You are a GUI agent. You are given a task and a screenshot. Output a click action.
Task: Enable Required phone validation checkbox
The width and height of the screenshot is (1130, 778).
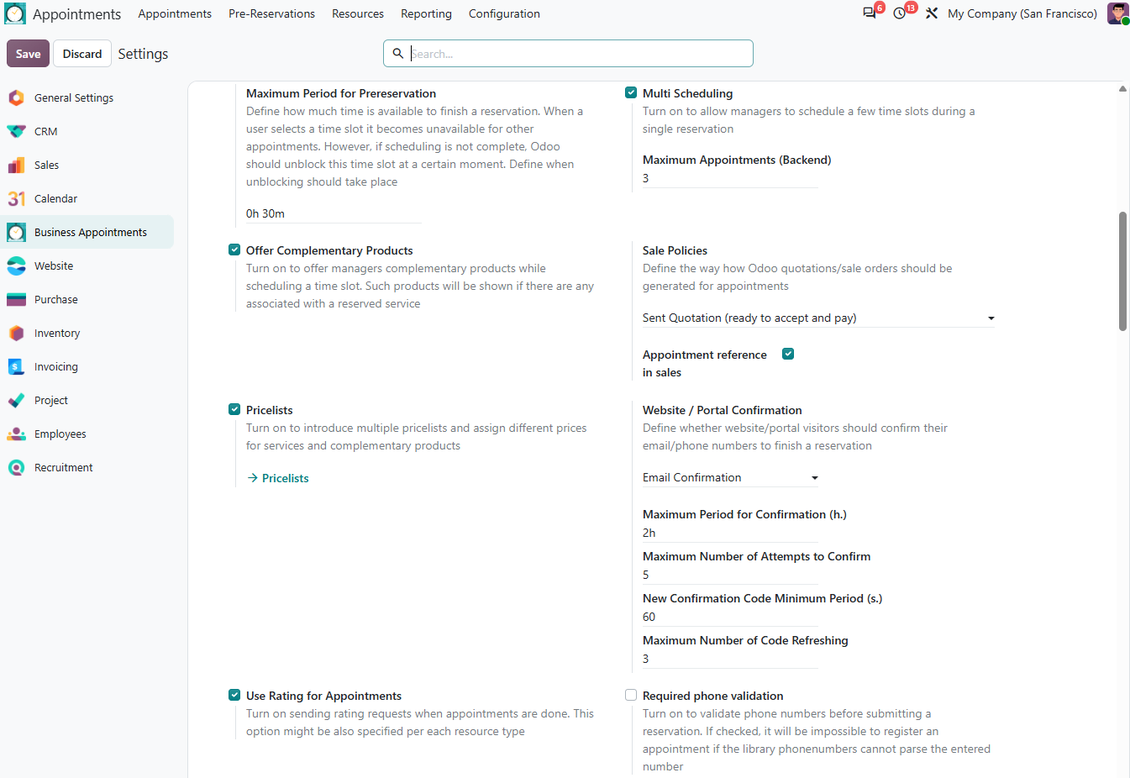(631, 695)
